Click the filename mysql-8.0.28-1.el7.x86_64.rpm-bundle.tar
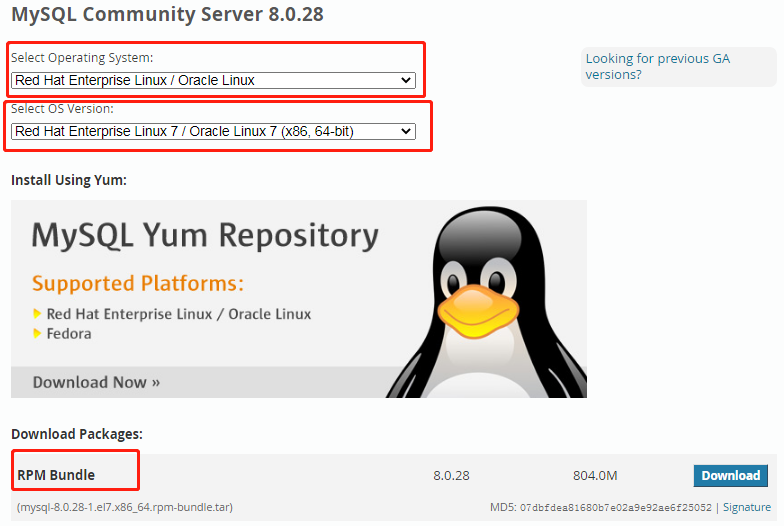The width and height of the screenshot is (784, 526). coord(125,508)
